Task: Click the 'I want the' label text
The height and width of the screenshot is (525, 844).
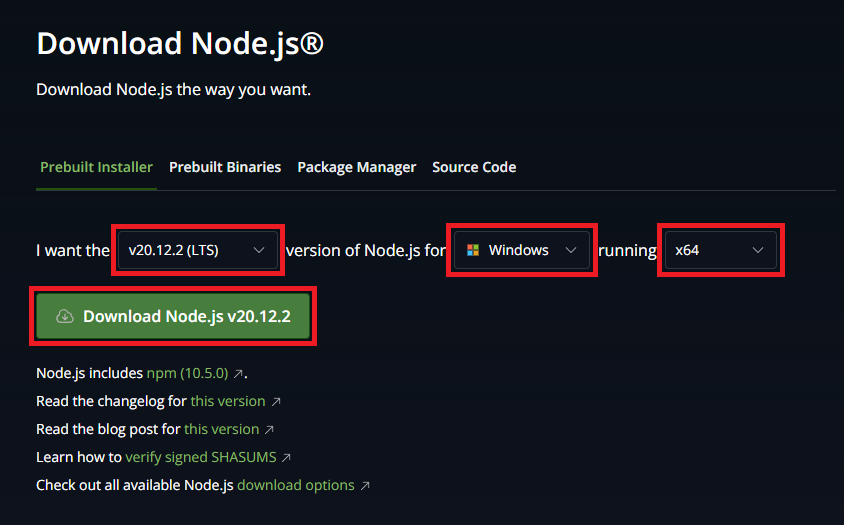Action: 73,250
